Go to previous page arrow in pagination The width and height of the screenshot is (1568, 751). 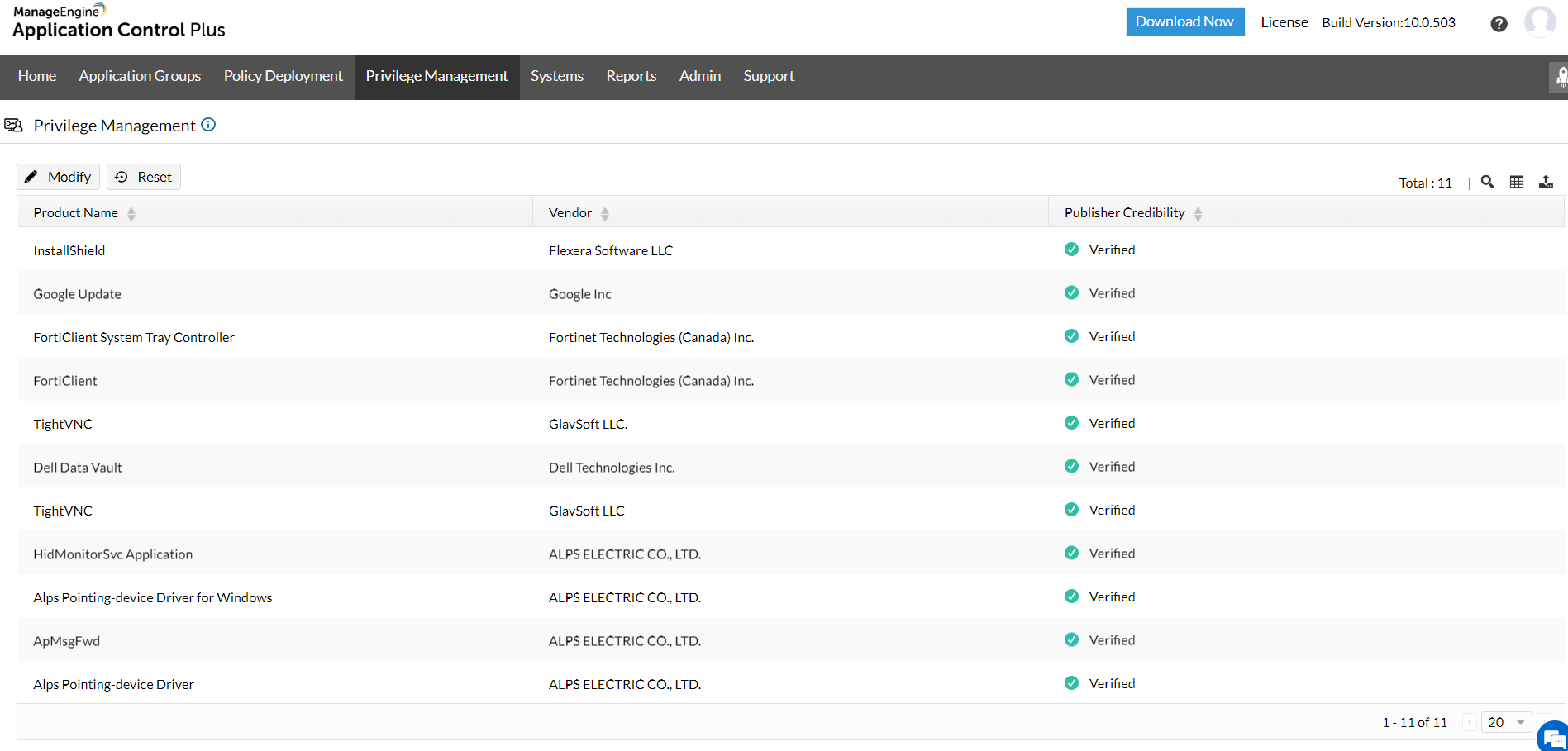(1470, 722)
